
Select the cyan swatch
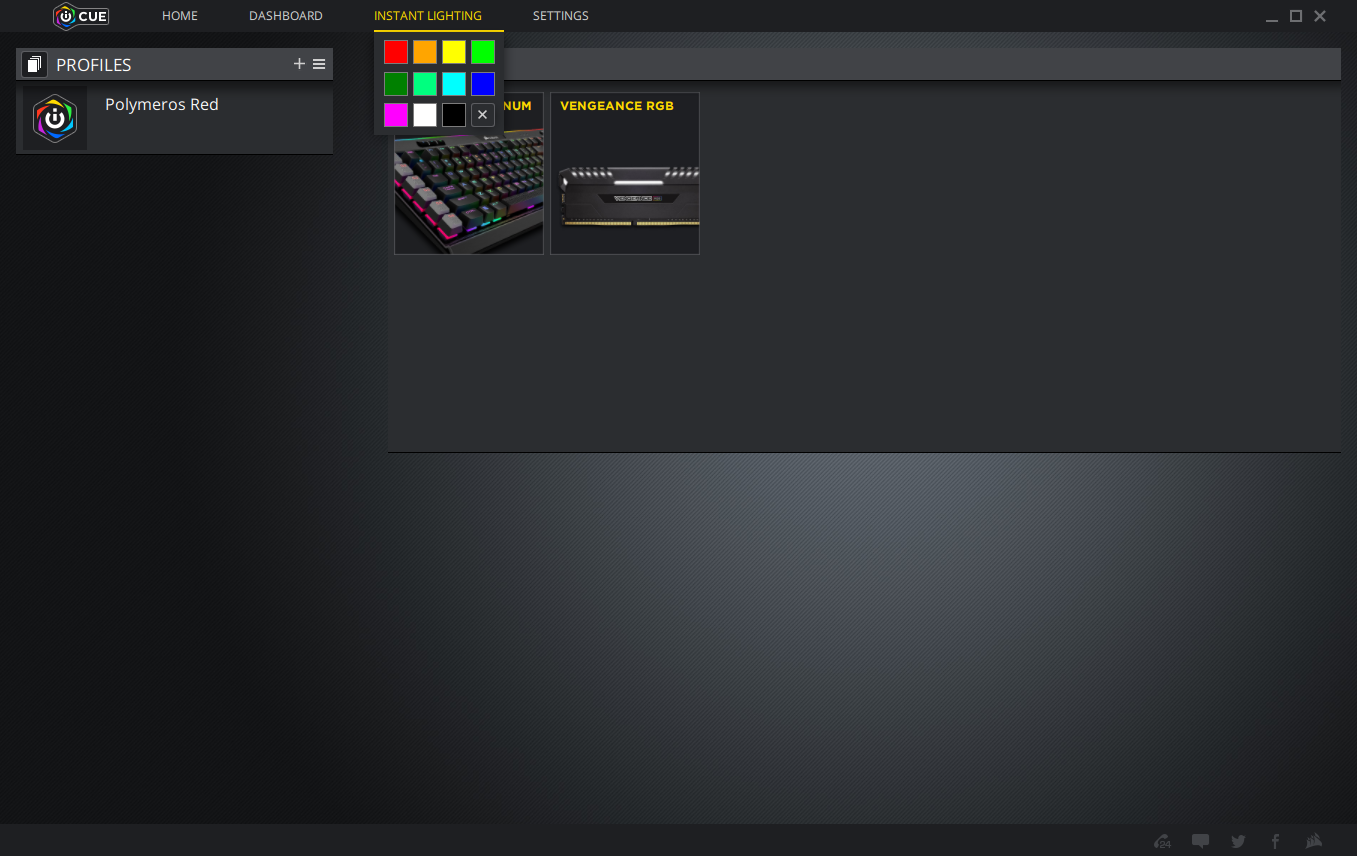(454, 84)
